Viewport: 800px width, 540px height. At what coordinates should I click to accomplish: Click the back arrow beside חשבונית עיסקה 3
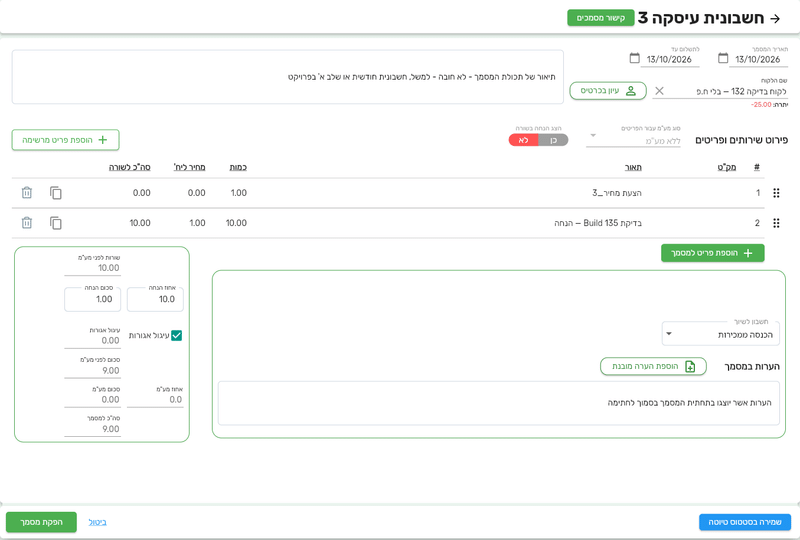[775, 18]
